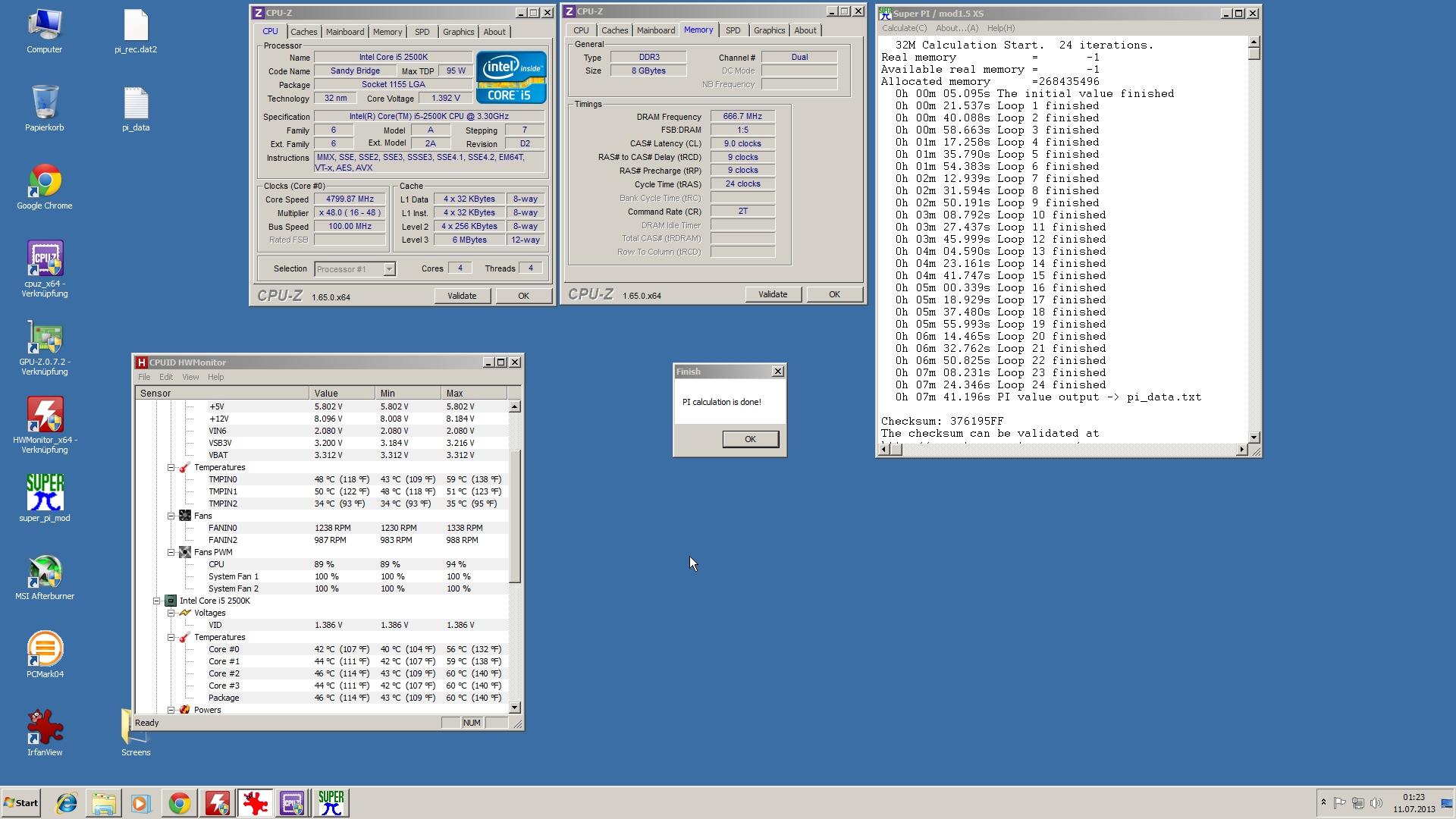Switch to Caches tab in left CPU-Z window
The height and width of the screenshot is (819, 1456).
(x=303, y=32)
